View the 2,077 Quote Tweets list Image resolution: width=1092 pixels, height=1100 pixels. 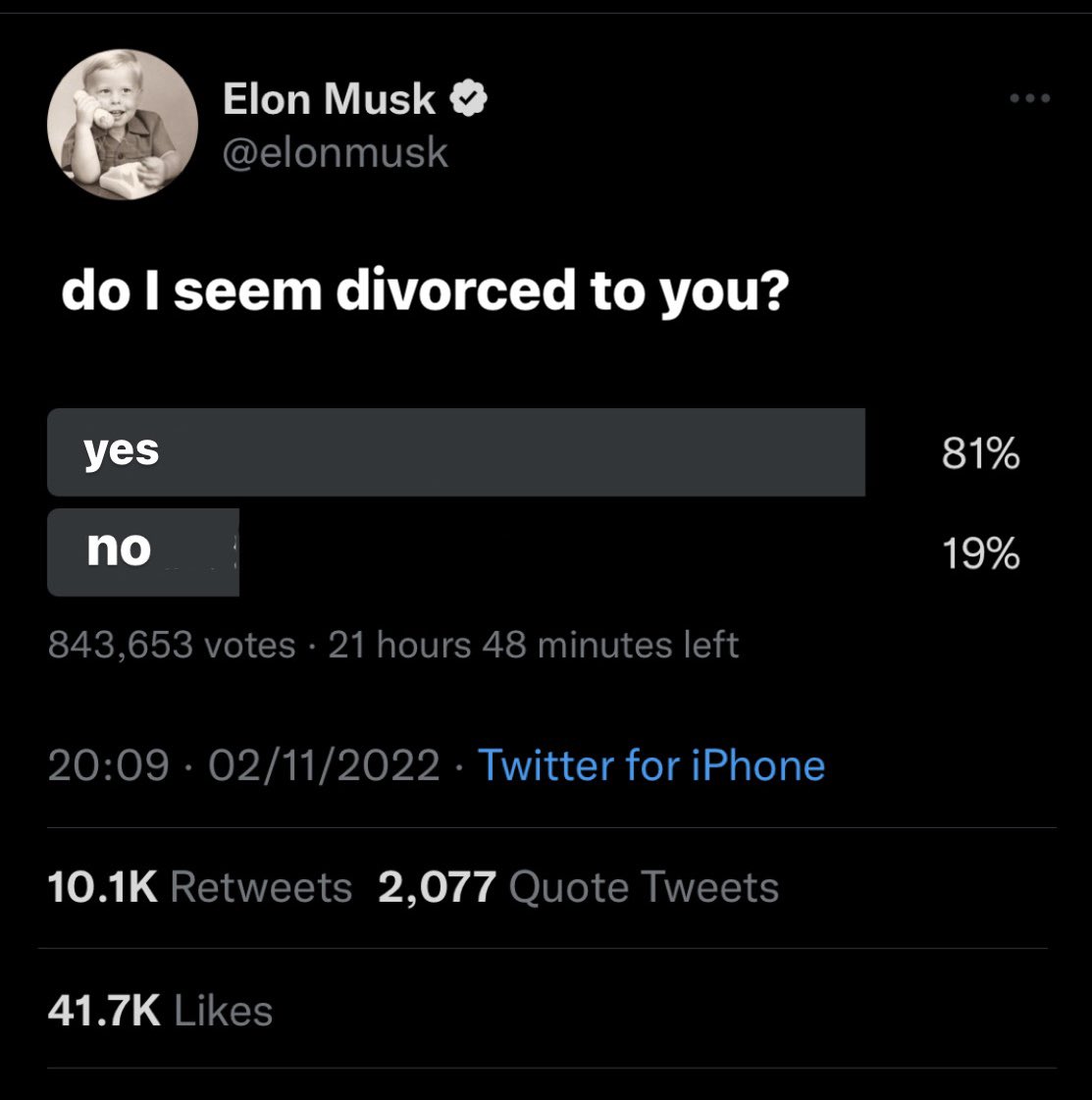point(579,887)
